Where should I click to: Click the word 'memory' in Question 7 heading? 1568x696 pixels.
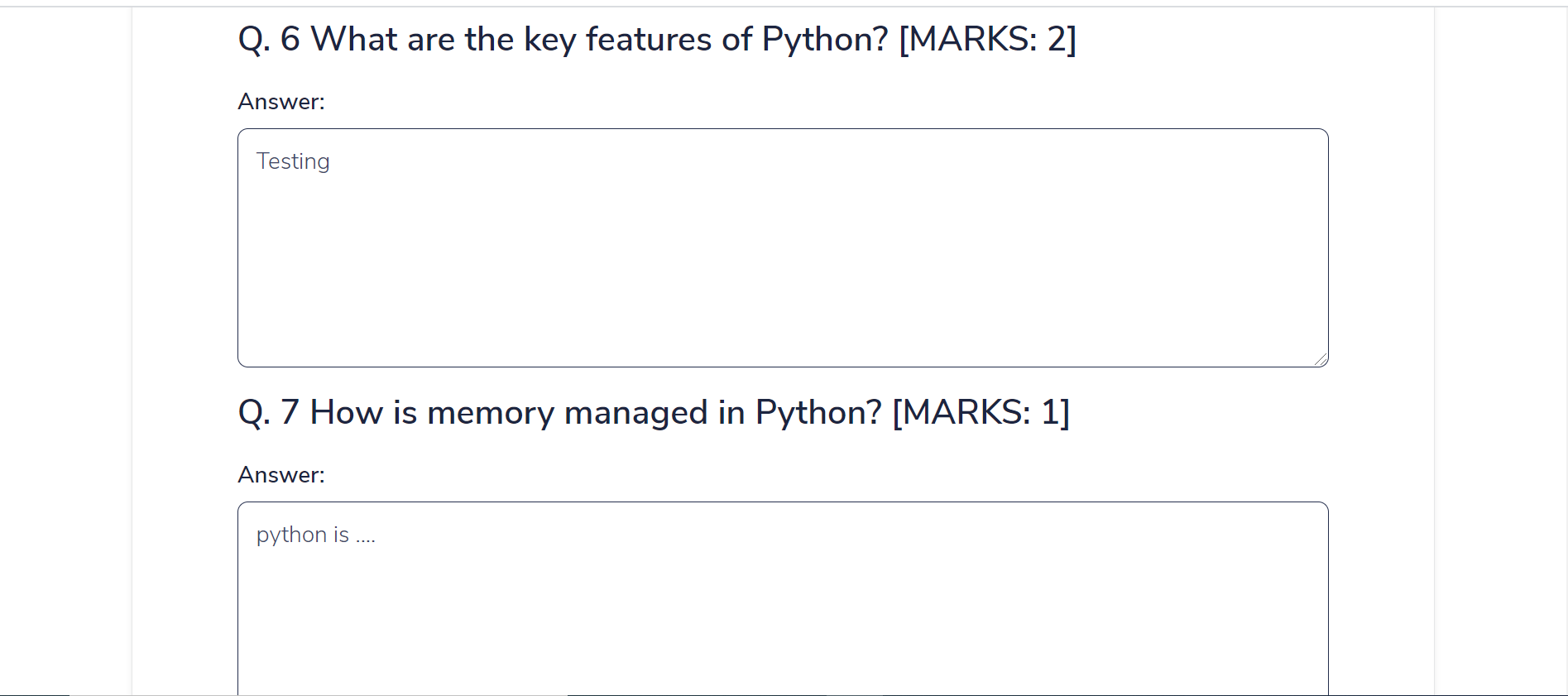click(x=490, y=413)
